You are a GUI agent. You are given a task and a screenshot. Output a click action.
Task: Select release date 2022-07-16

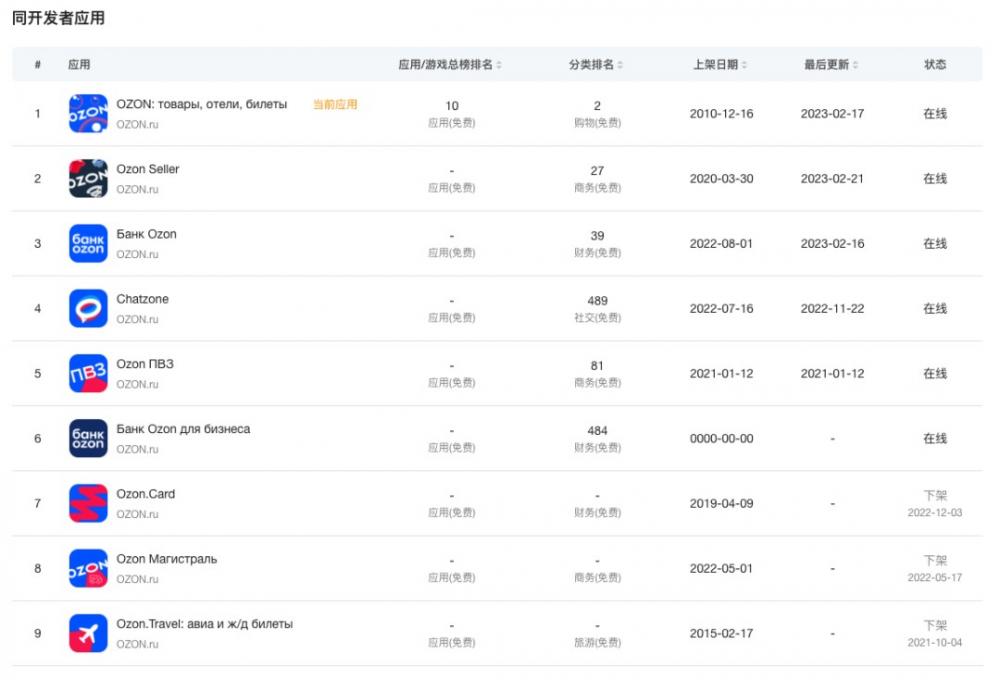tap(721, 309)
